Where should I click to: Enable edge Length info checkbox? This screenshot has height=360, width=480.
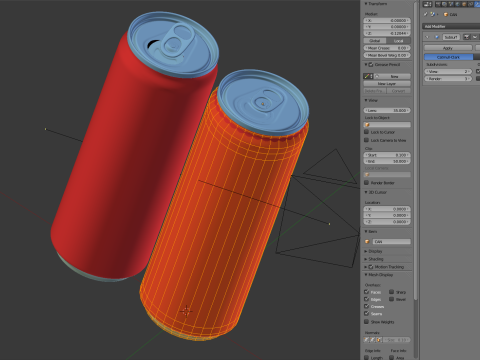coord(367,357)
